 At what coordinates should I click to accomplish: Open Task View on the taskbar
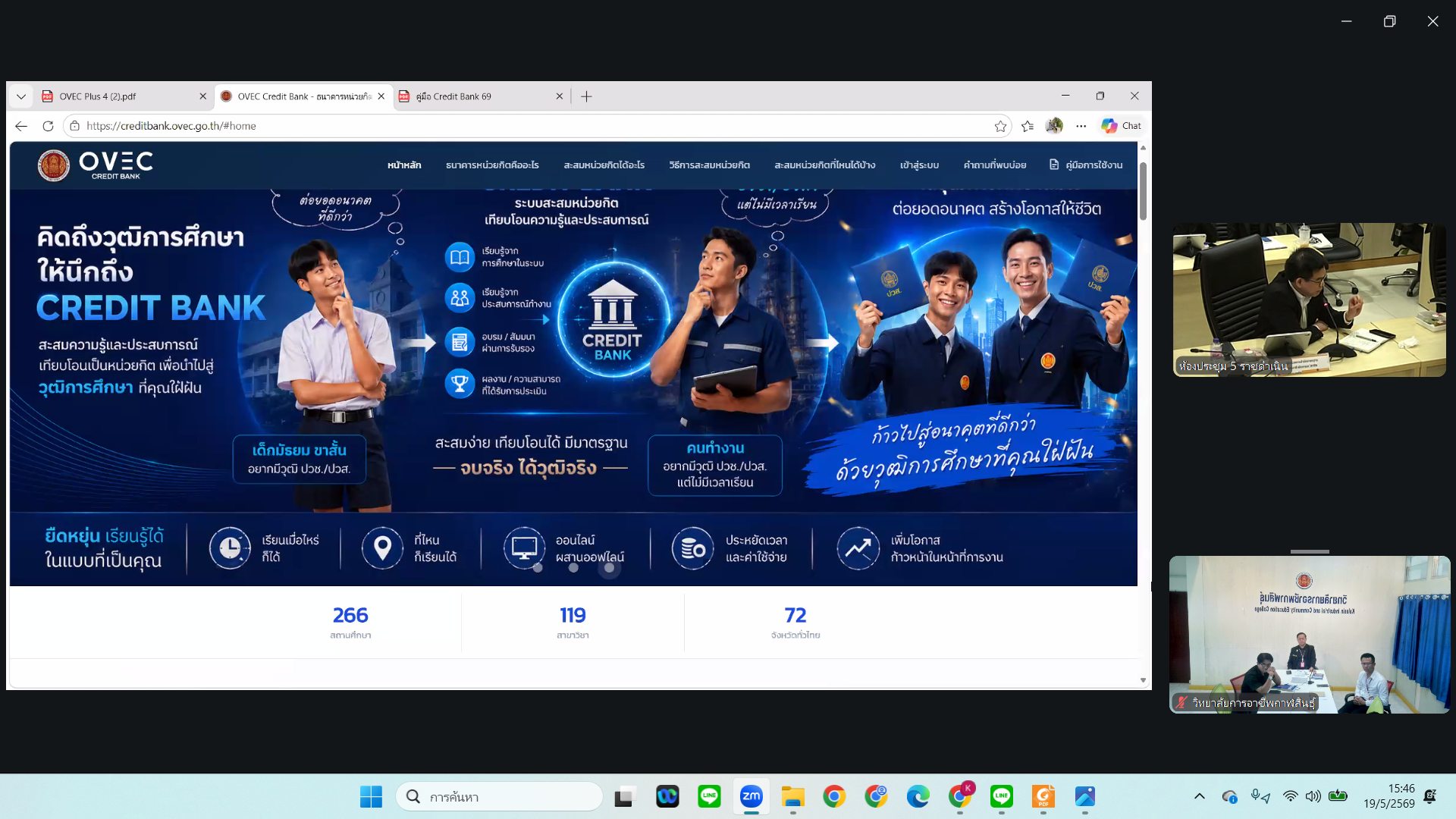(x=623, y=797)
